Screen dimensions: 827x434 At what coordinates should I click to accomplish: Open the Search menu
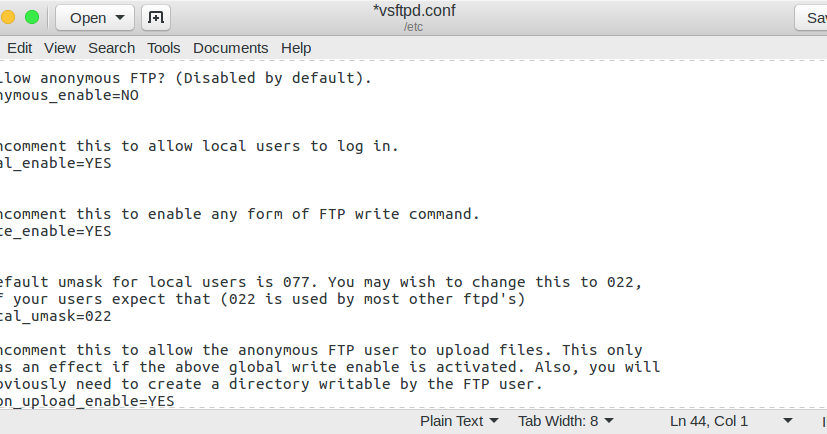tap(111, 47)
